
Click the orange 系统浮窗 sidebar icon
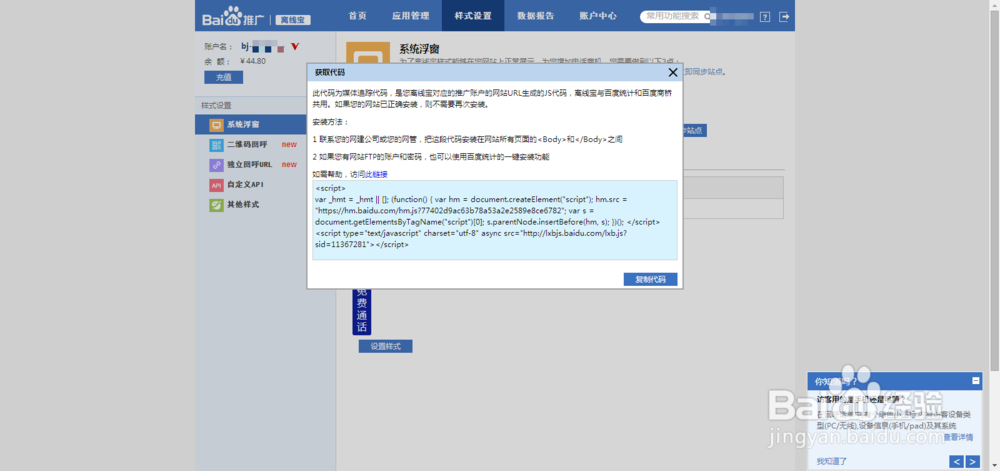point(217,124)
